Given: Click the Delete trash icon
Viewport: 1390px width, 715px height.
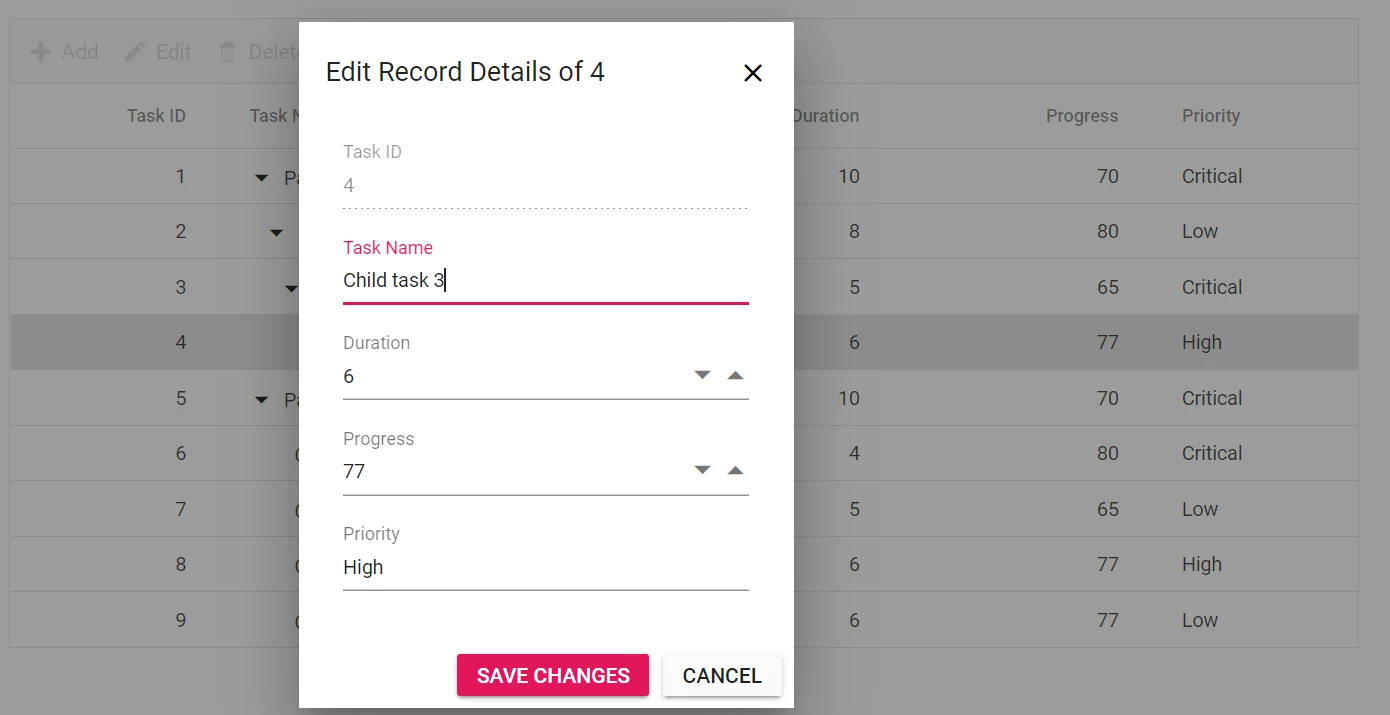Looking at the screenshot, I should click(x=229, y=51).
